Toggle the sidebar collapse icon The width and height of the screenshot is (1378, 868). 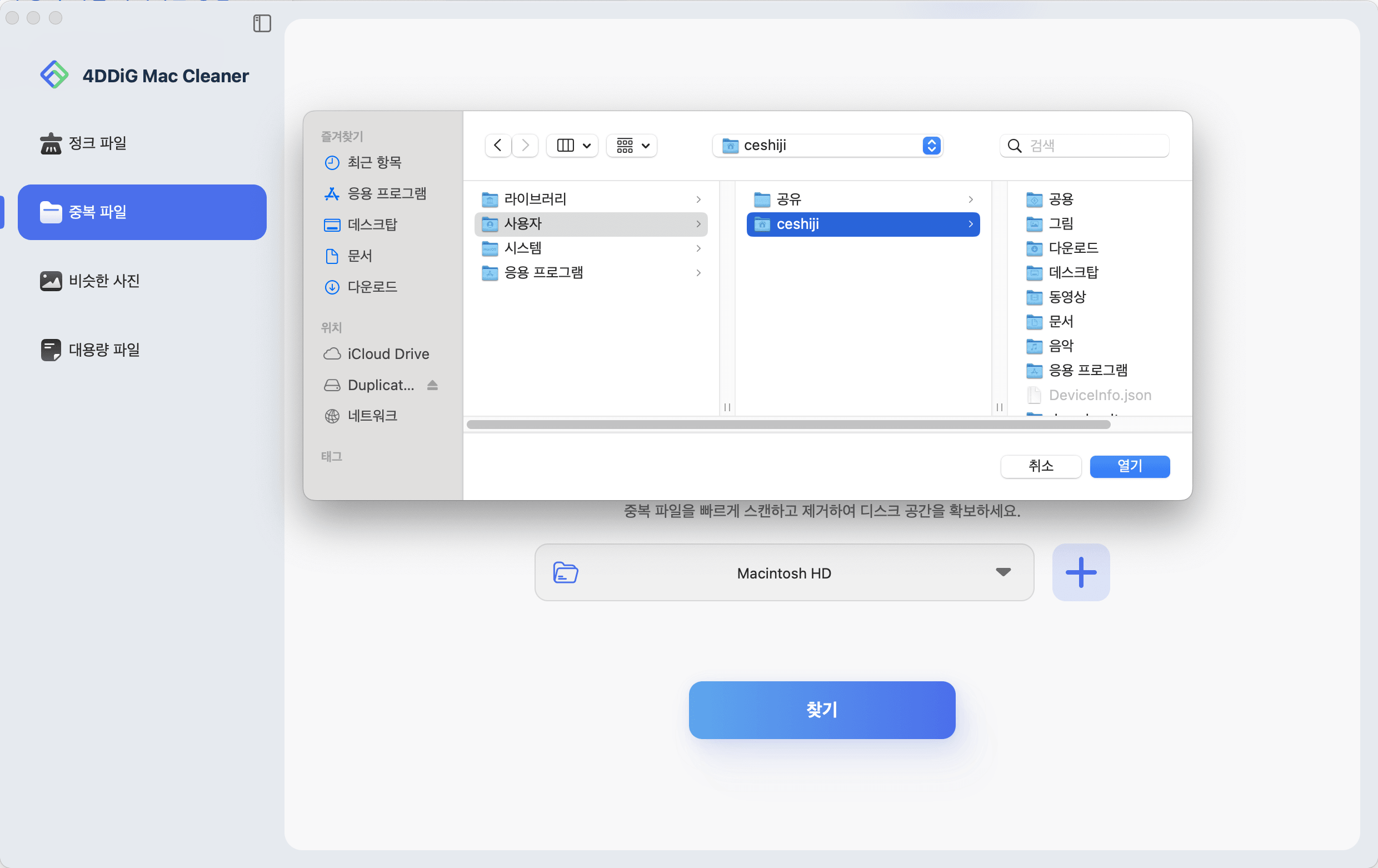[x=262, y=23]
